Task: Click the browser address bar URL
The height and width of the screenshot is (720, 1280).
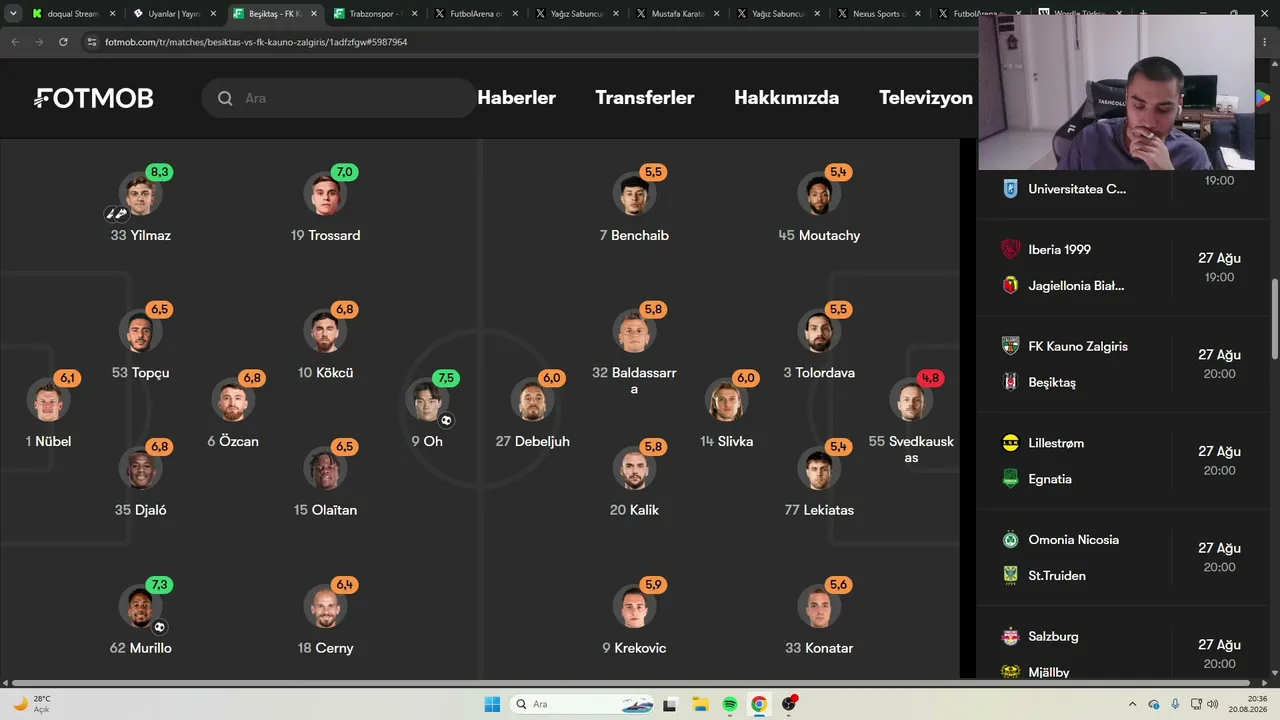Action: (x=256, y=42)
